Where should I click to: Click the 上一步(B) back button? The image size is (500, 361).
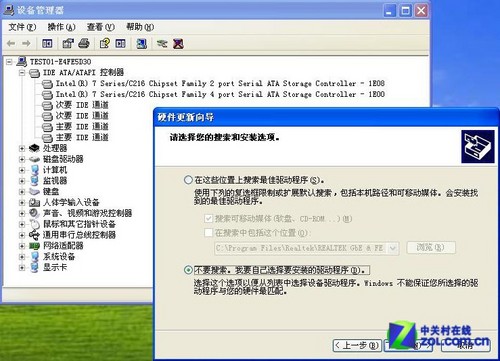(x=357, y=345)
